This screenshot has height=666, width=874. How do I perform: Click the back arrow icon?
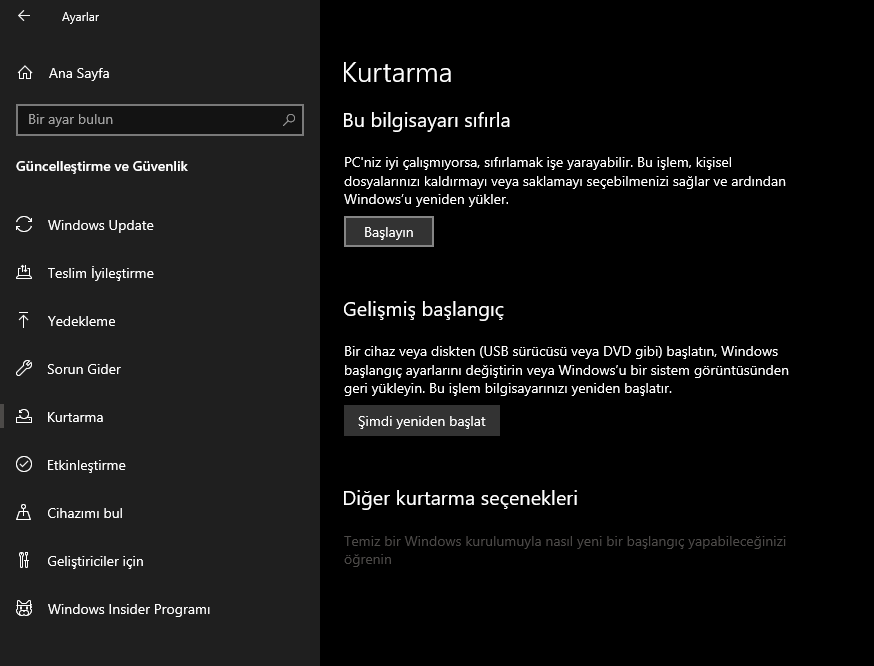[x=24, y=16]
